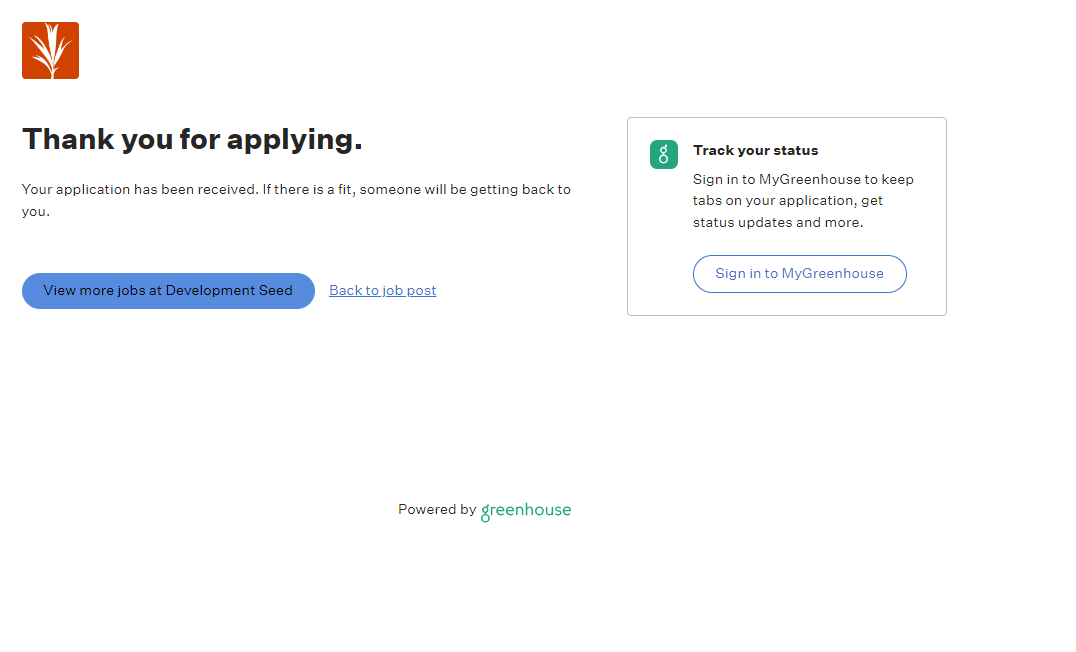Click the trailing 'you.' paragraph line

(35, 212)
